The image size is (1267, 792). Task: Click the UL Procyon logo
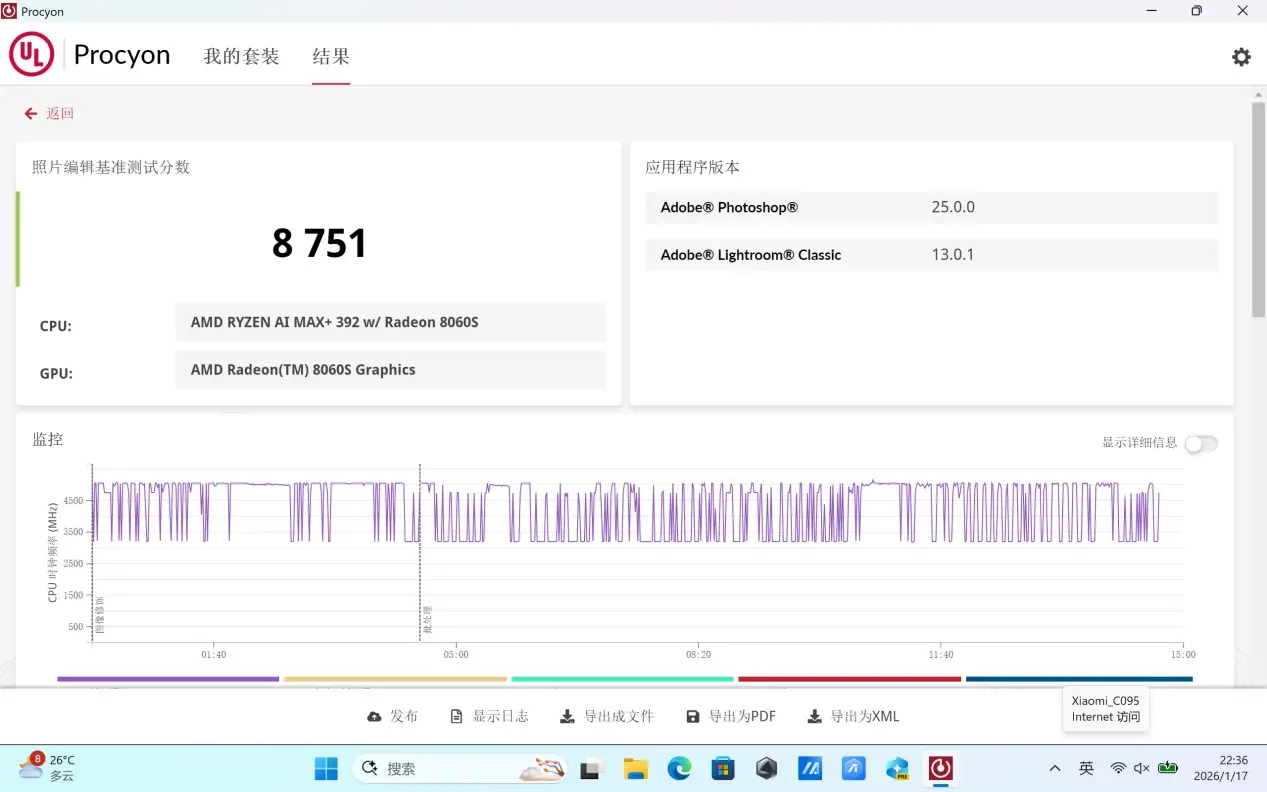click(32, 54)
